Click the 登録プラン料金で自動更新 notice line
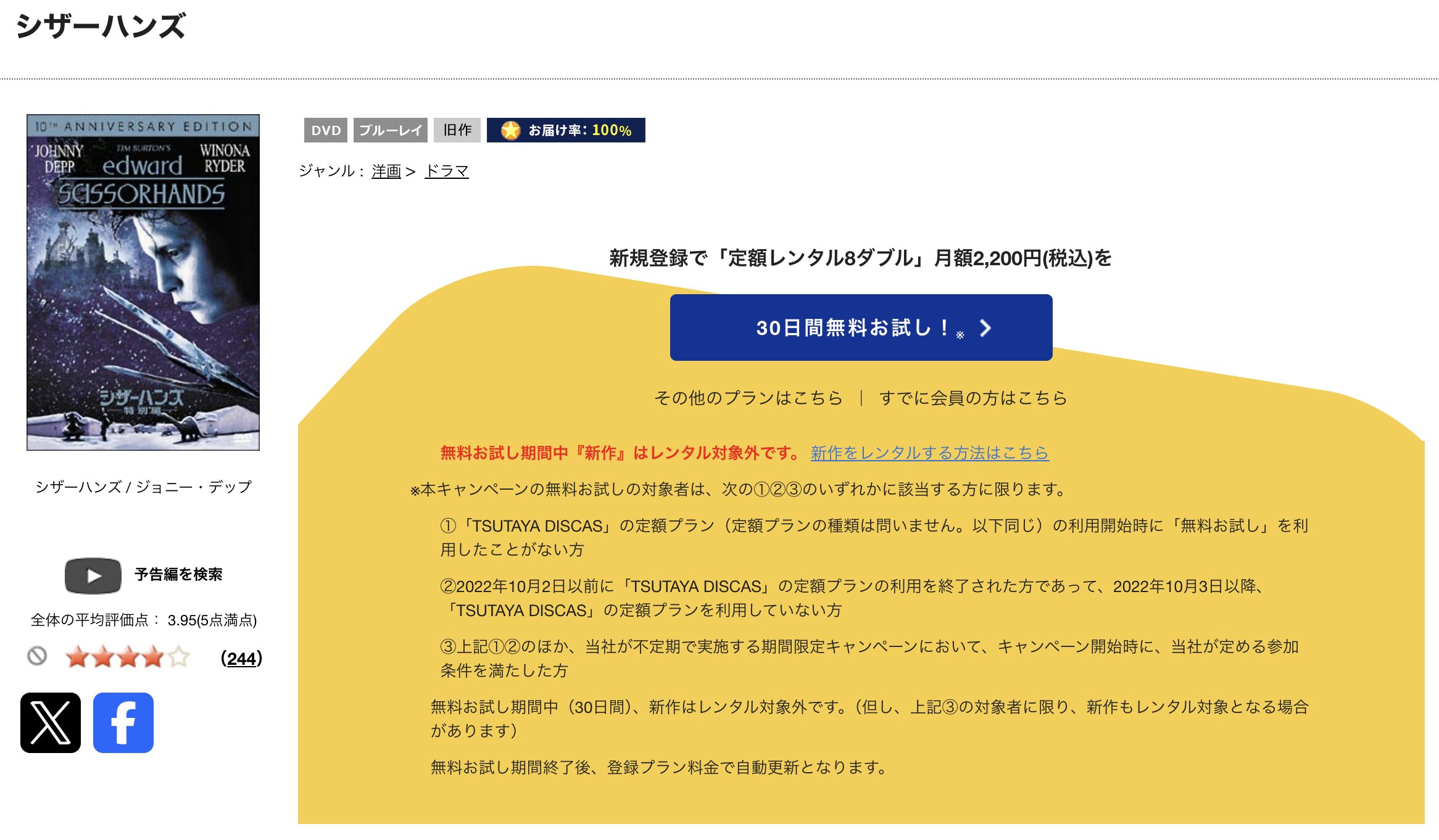 658,767
